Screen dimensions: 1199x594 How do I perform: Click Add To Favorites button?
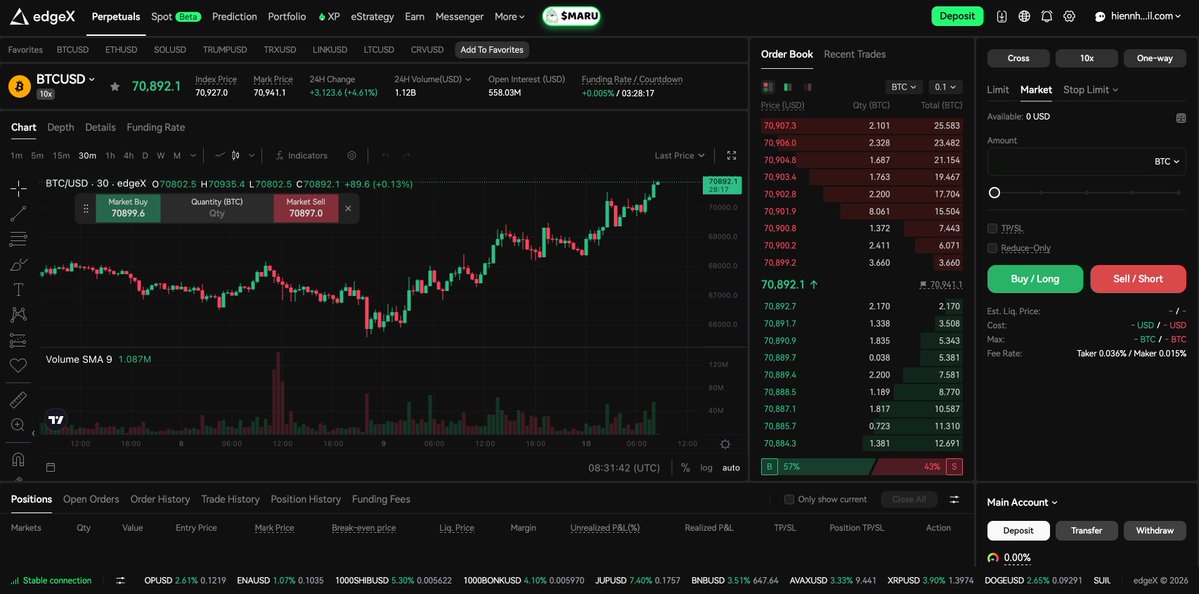click(492, 50)
